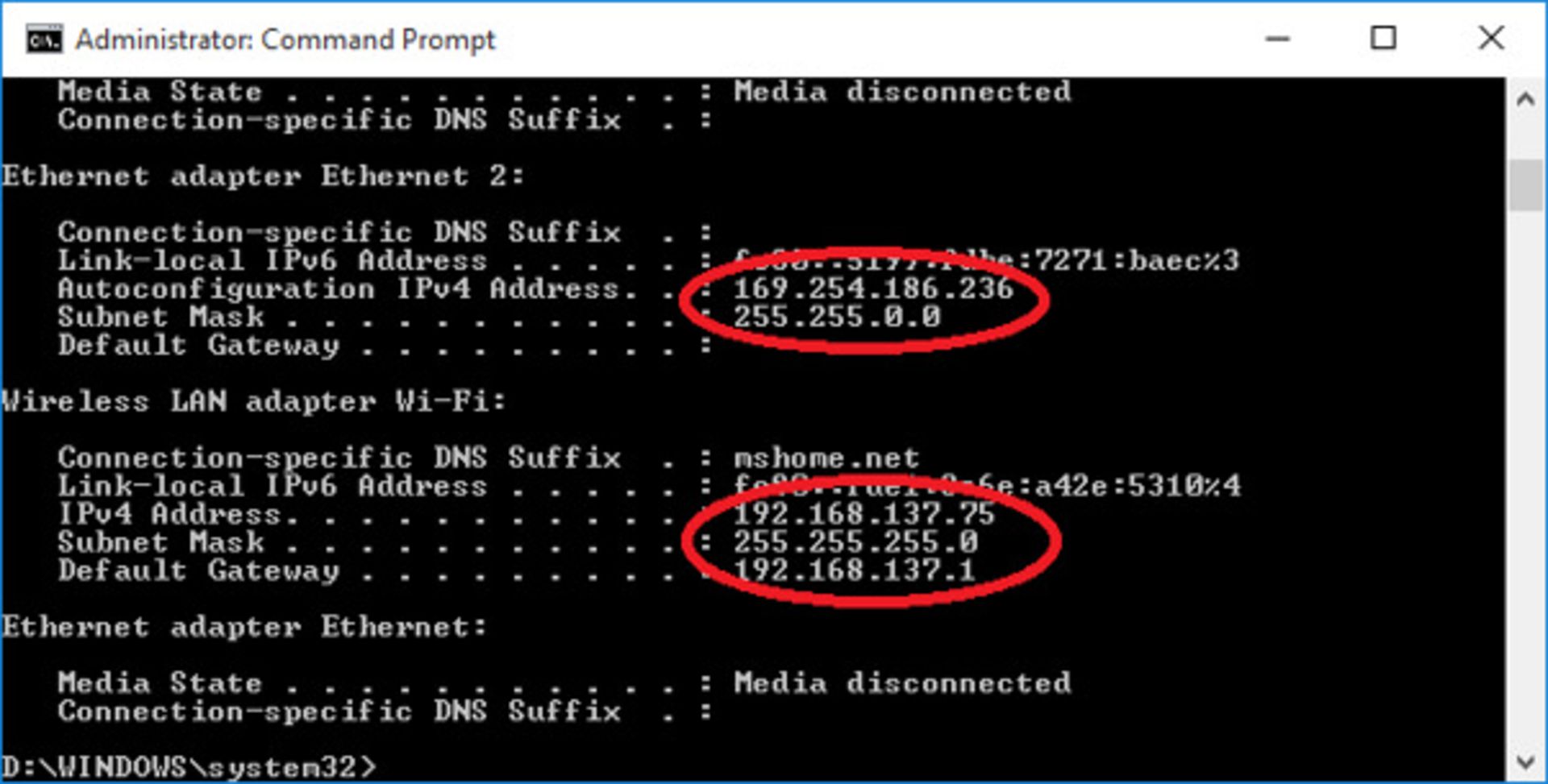Click the IPv6 address ending in 5310%4
The height and width of the screenshot is (784, 1548).
pyautogui.click(x=988, y=486)
